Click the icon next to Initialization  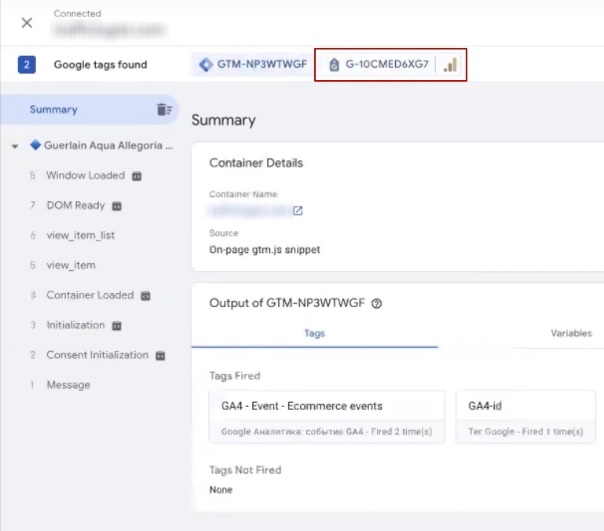(x=116, y=326)
